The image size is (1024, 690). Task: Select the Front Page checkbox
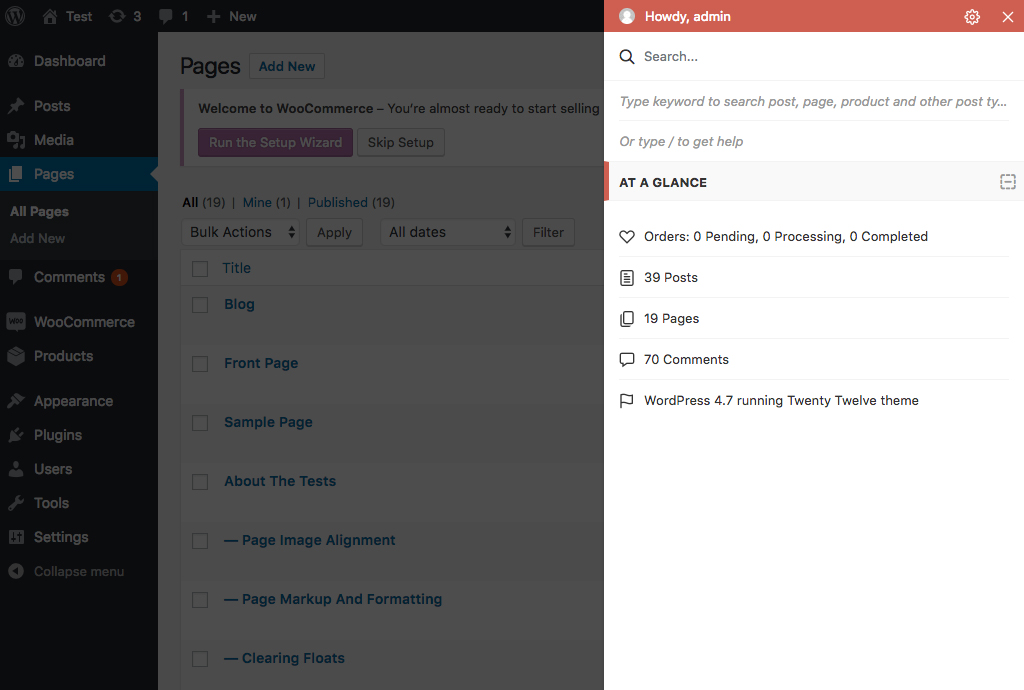click(200, 364)
